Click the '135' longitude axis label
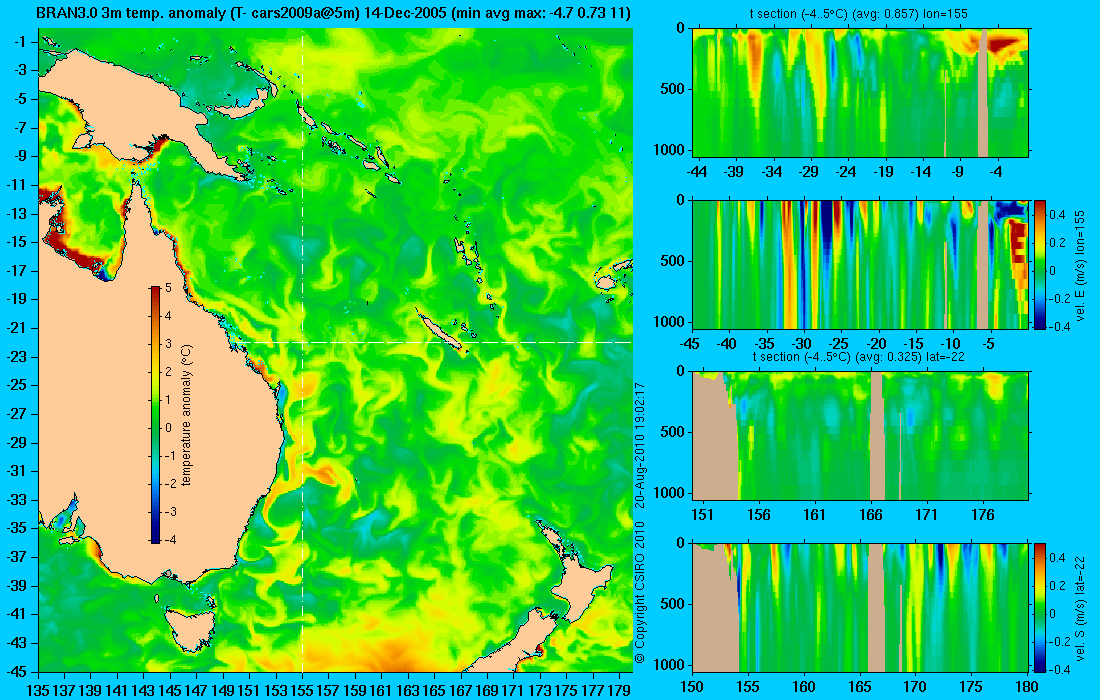Screen dimensions: 1100x700 click(38, 691)
